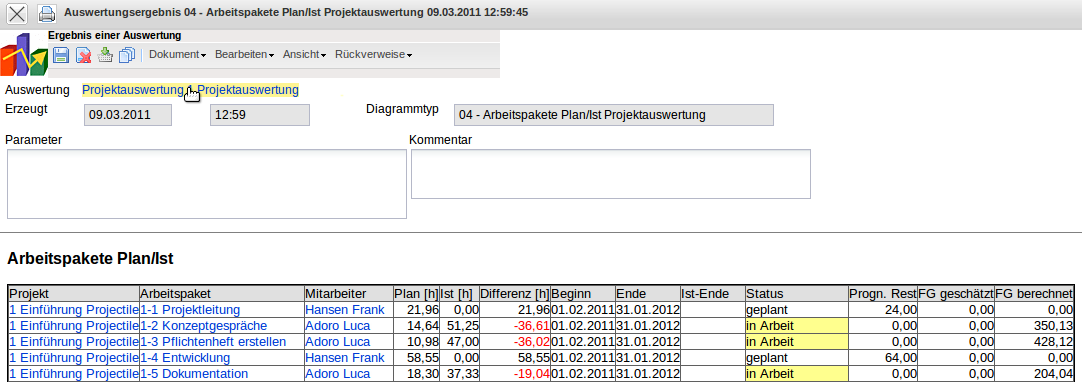
Task: Click the Erzeugt time field 12:59
Action: tap(259, 115)
